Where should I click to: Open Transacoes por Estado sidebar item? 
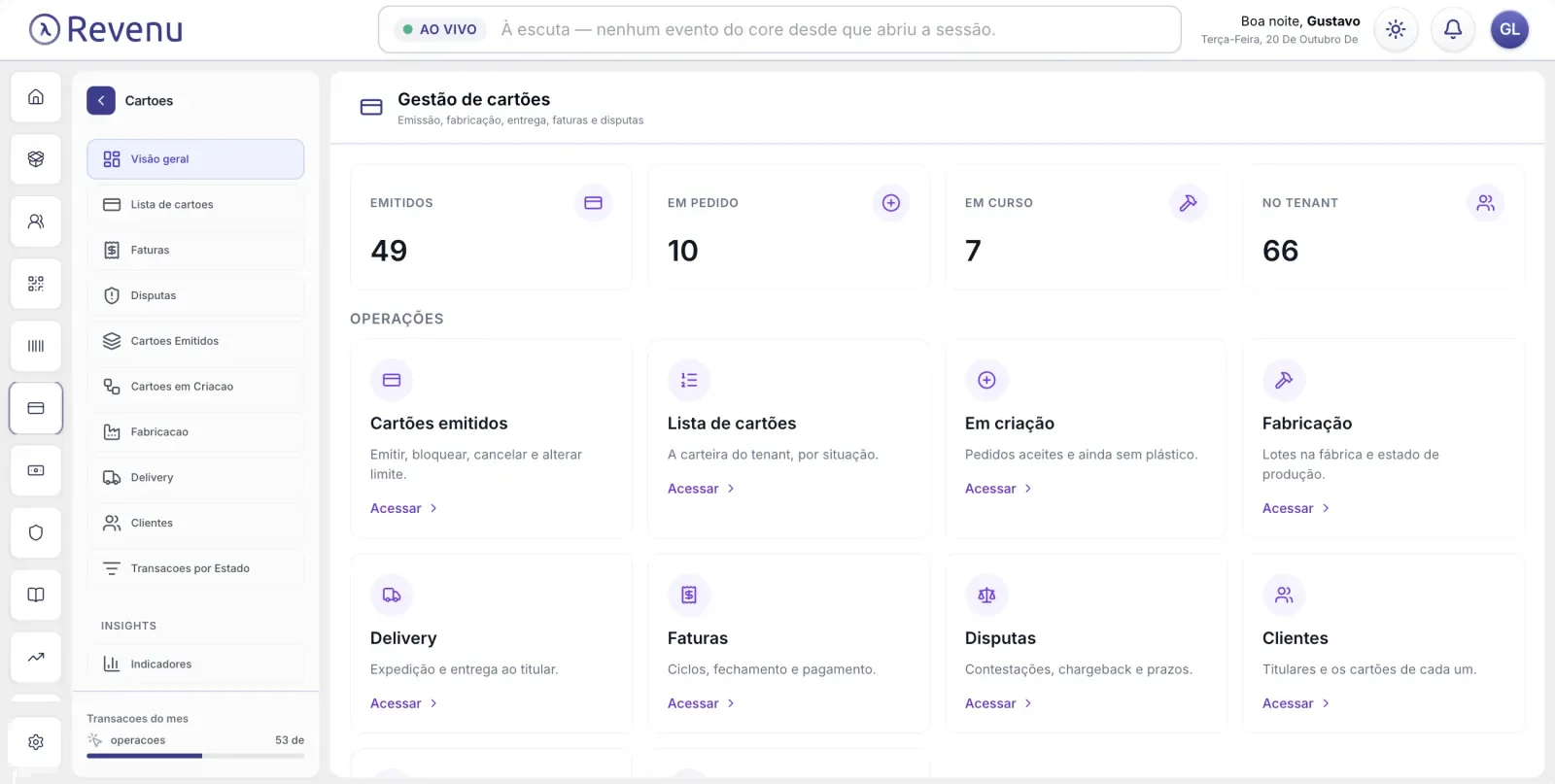(x=195, y=568)
